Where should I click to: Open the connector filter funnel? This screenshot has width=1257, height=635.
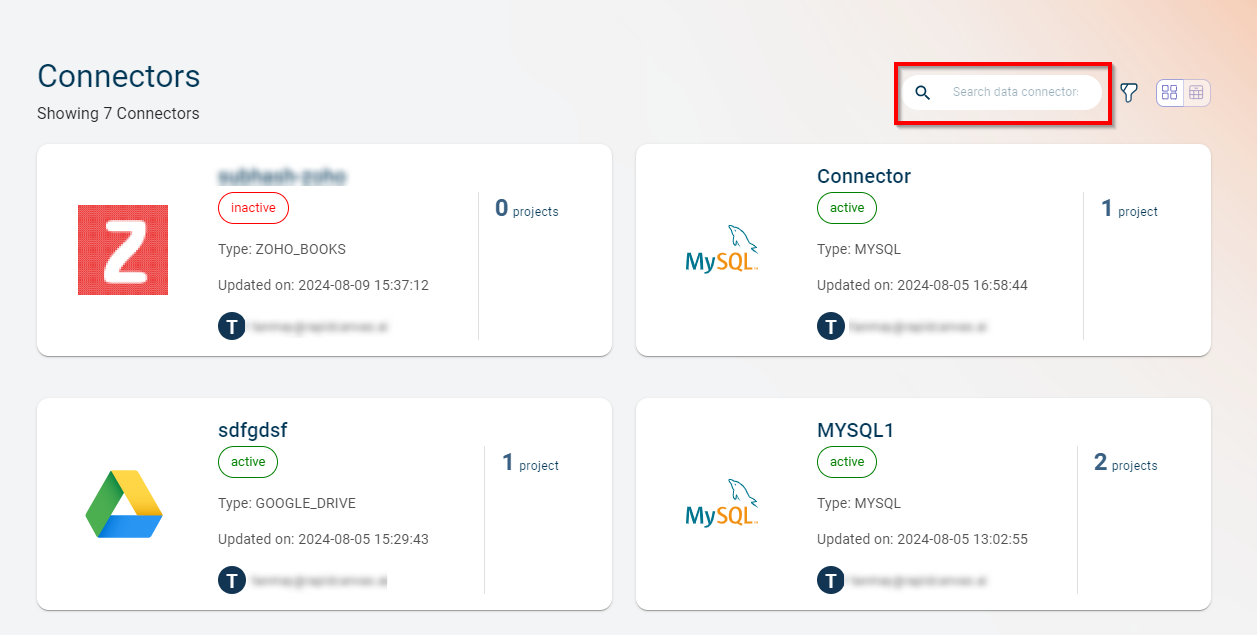coord(1129,93)
